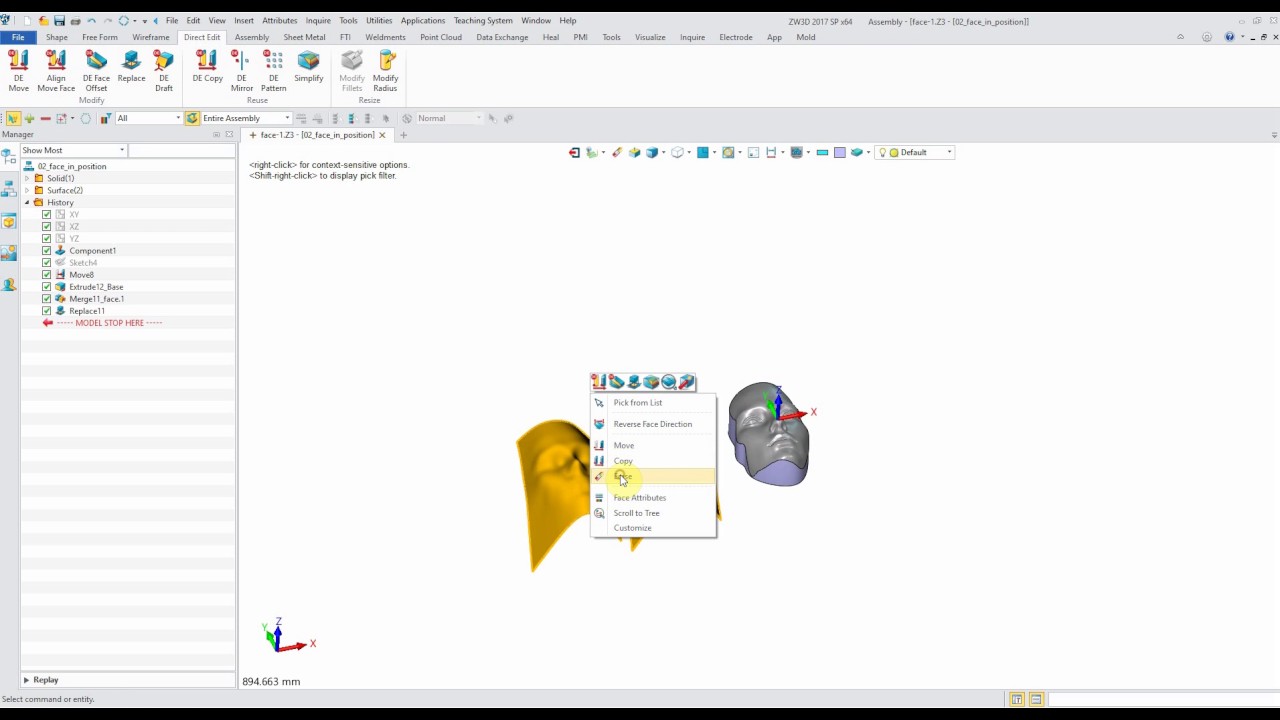Choose Scroll to Tree in context menu
The width and height of the screenshot is (1280, 720).
tap(653, 513)
